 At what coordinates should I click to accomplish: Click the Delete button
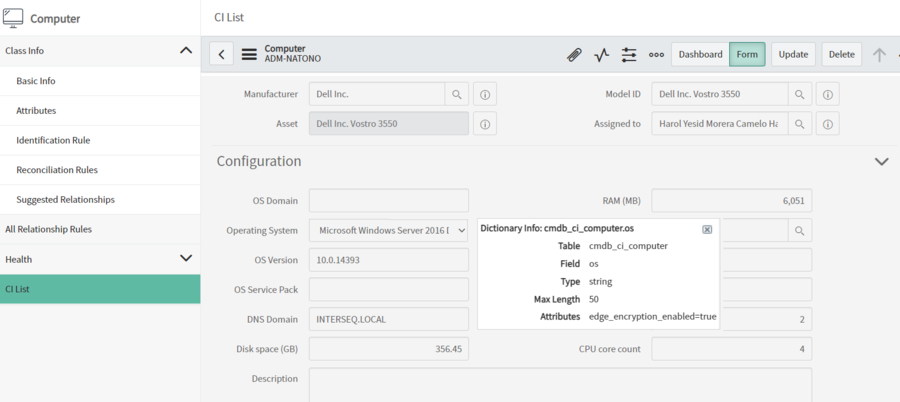coord(841,55)
